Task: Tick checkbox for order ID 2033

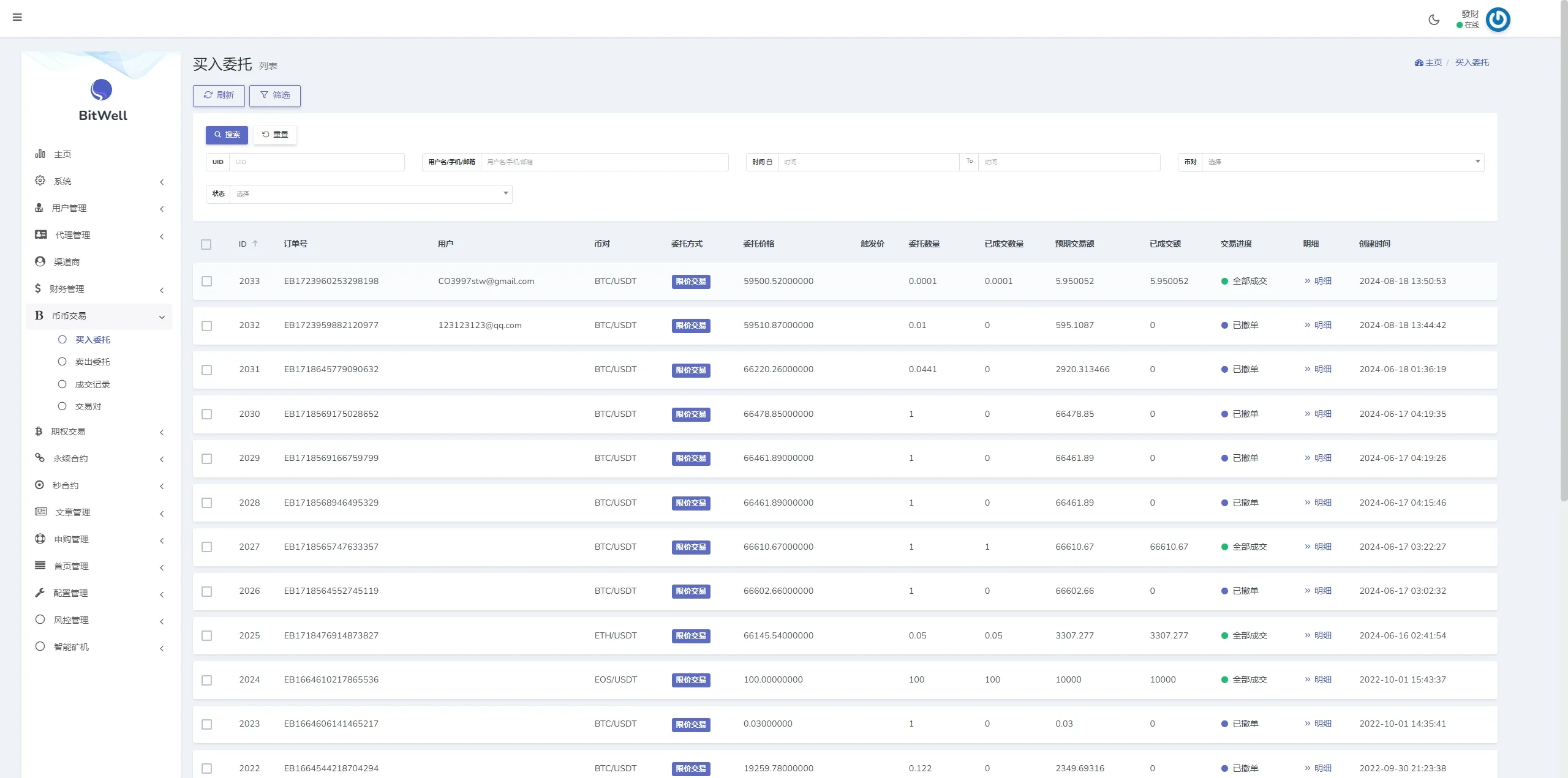Action: [207, 282]
